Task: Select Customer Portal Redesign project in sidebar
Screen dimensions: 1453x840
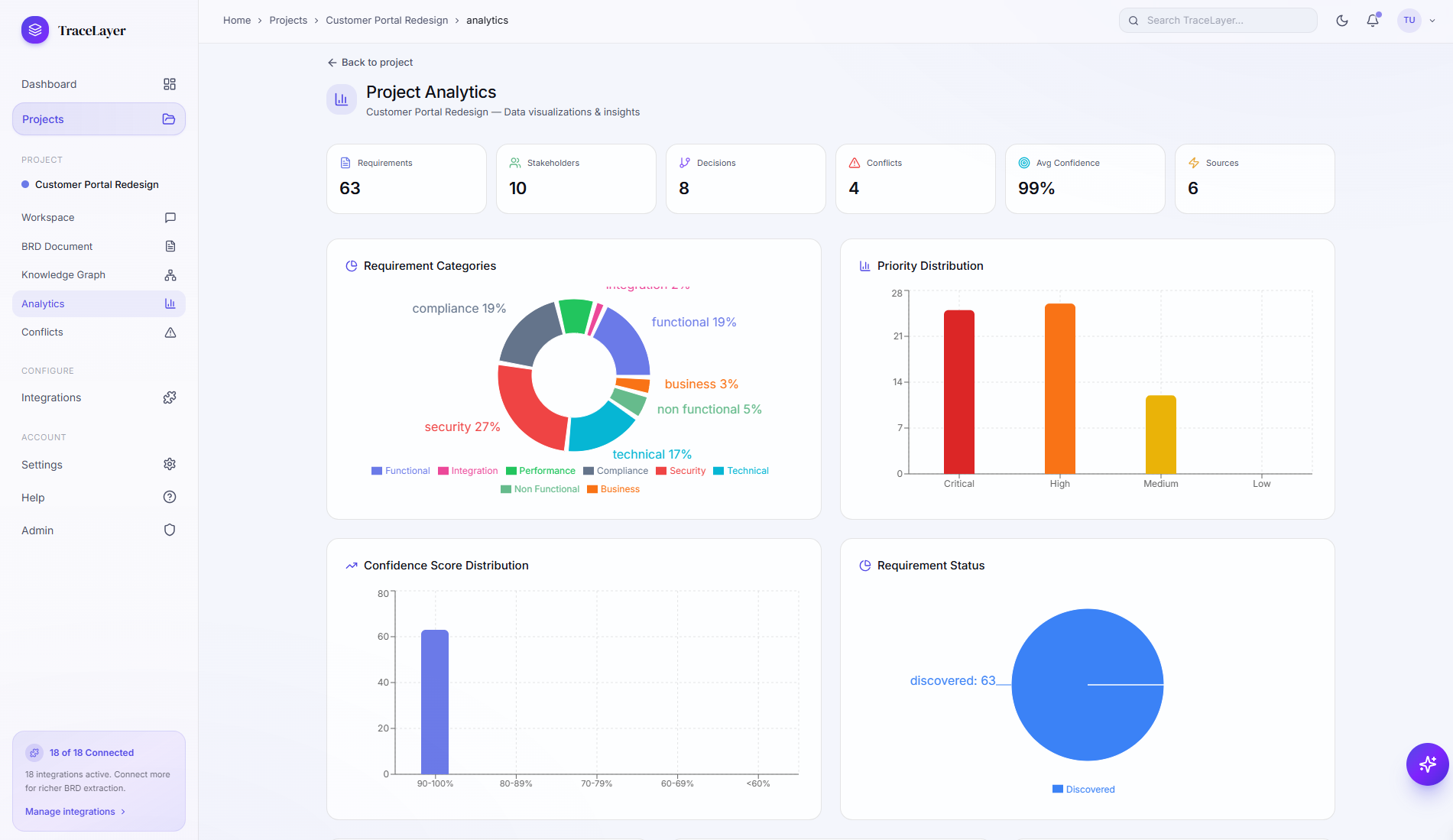Action: point(96,185)
